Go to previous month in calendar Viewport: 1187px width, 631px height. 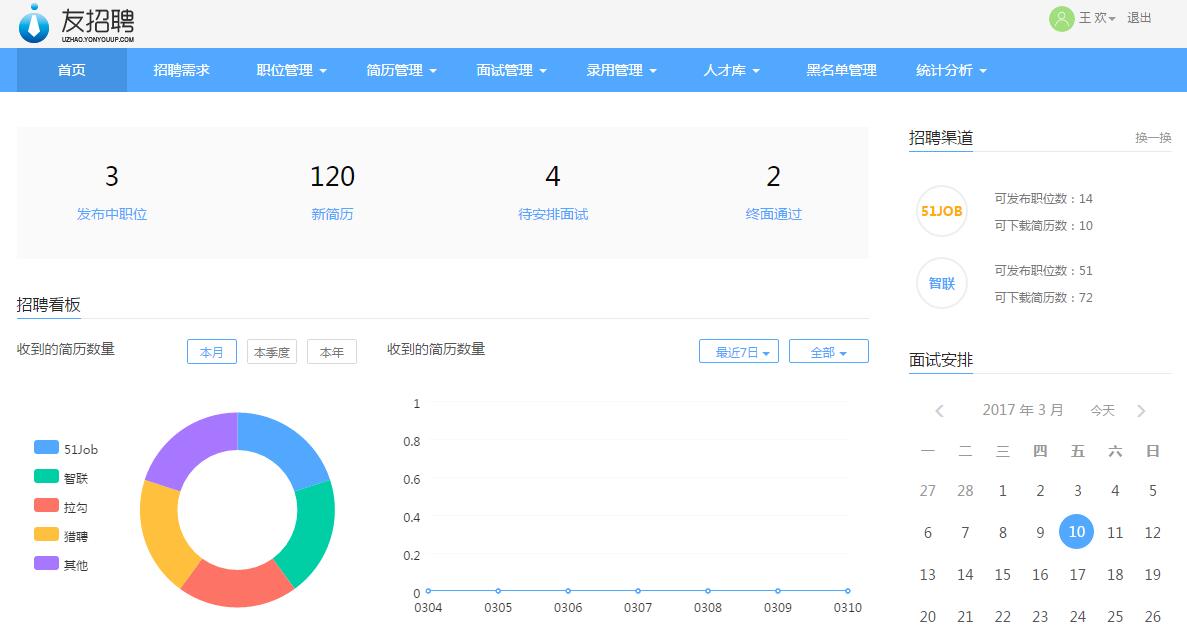point(939,411)
